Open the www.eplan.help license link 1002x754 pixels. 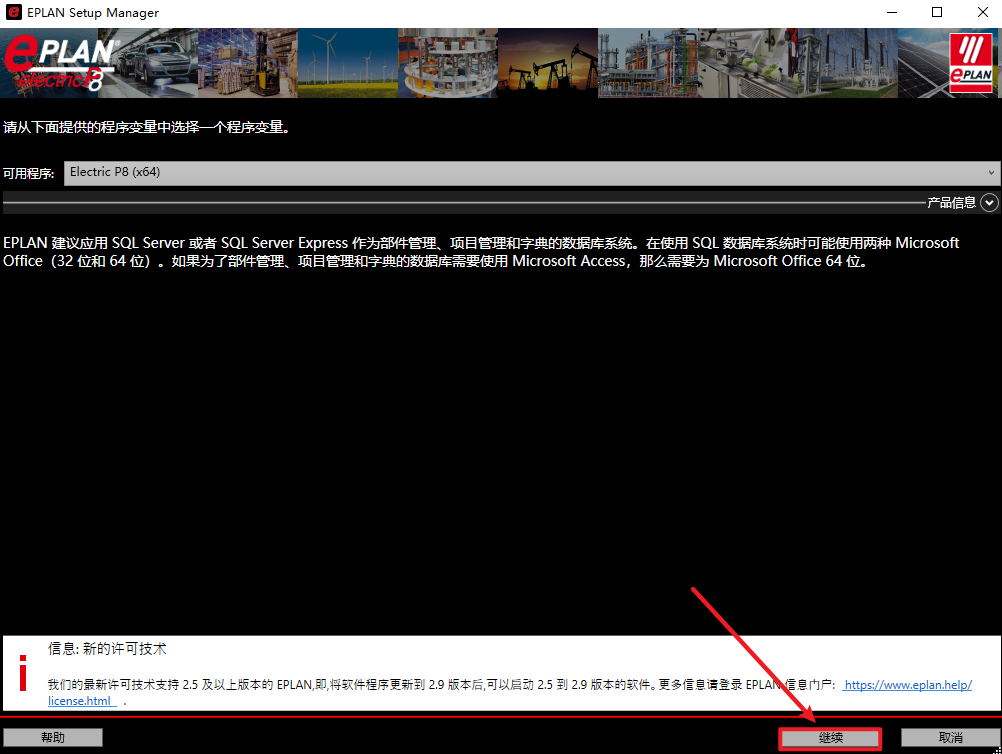(907, 686)
